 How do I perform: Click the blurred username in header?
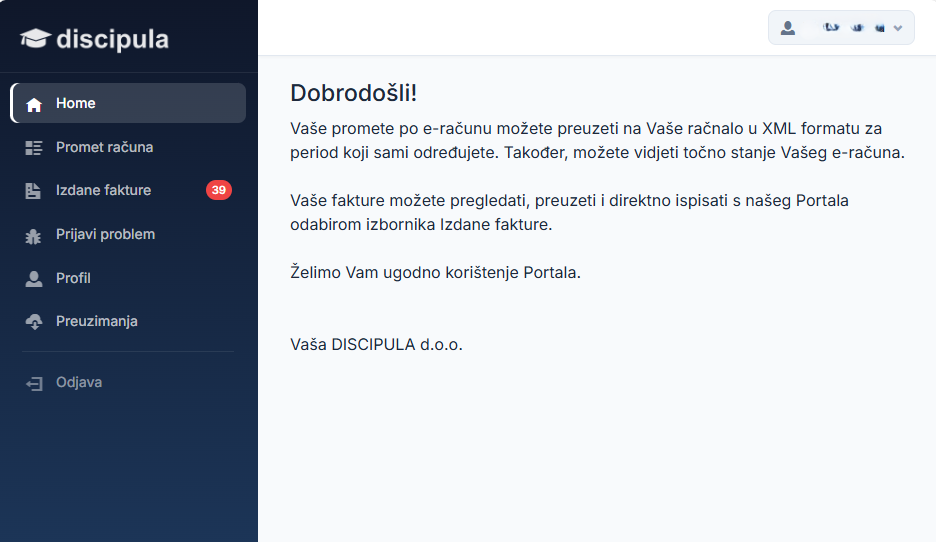[854, 27]
